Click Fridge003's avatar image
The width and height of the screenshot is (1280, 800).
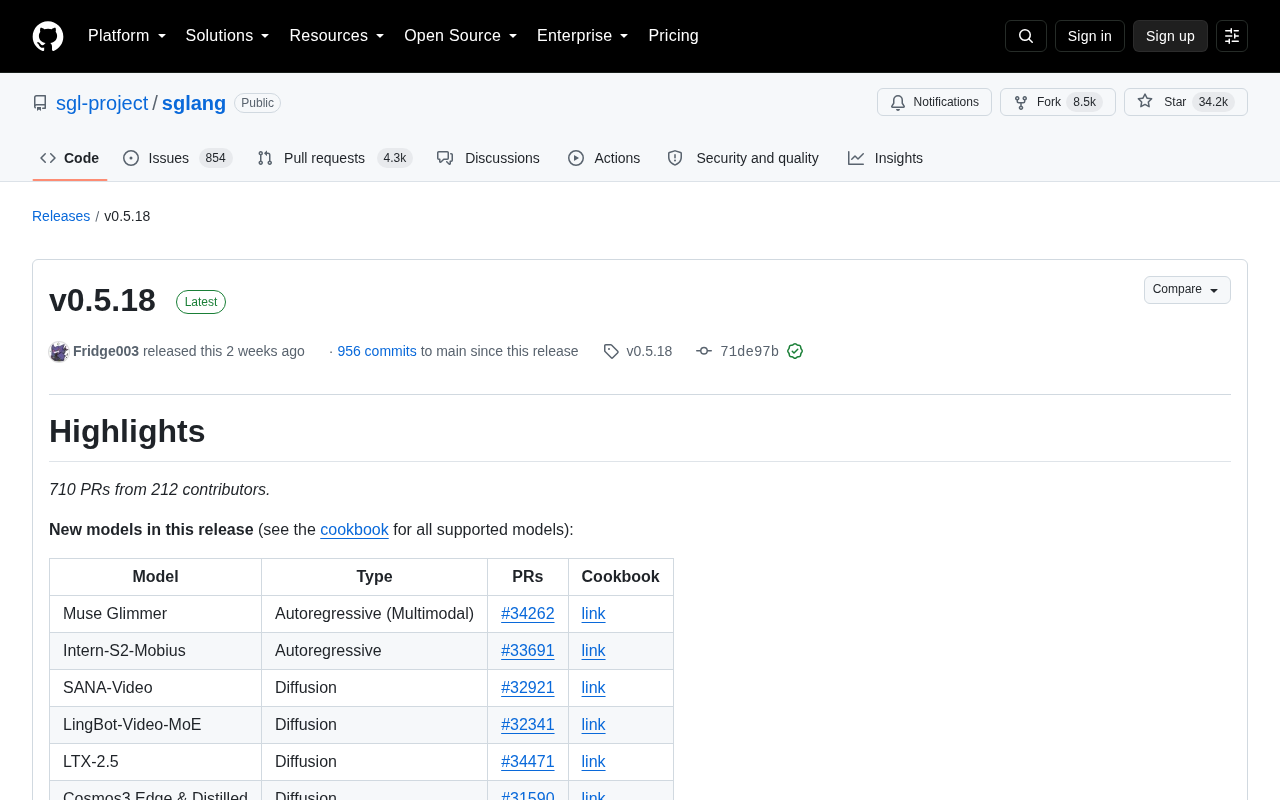click(x=59, y=351)
